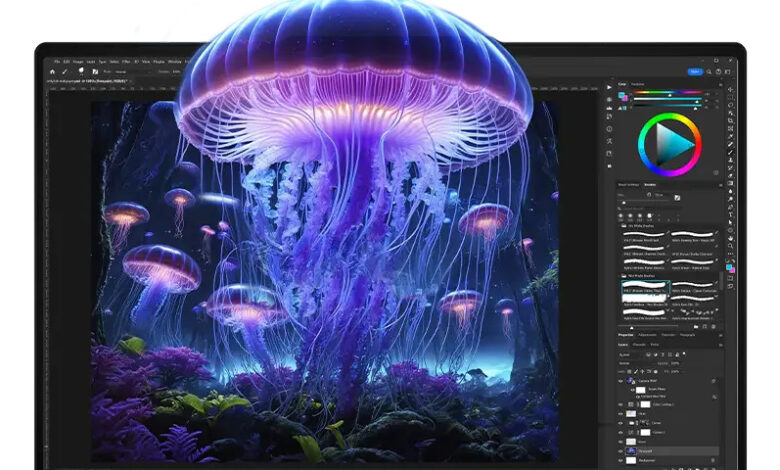This screenshot has height=470, width=780.
Task: Open the workspace switcher icon at top right
Action: pyautogui.click(x=727, y=72)
